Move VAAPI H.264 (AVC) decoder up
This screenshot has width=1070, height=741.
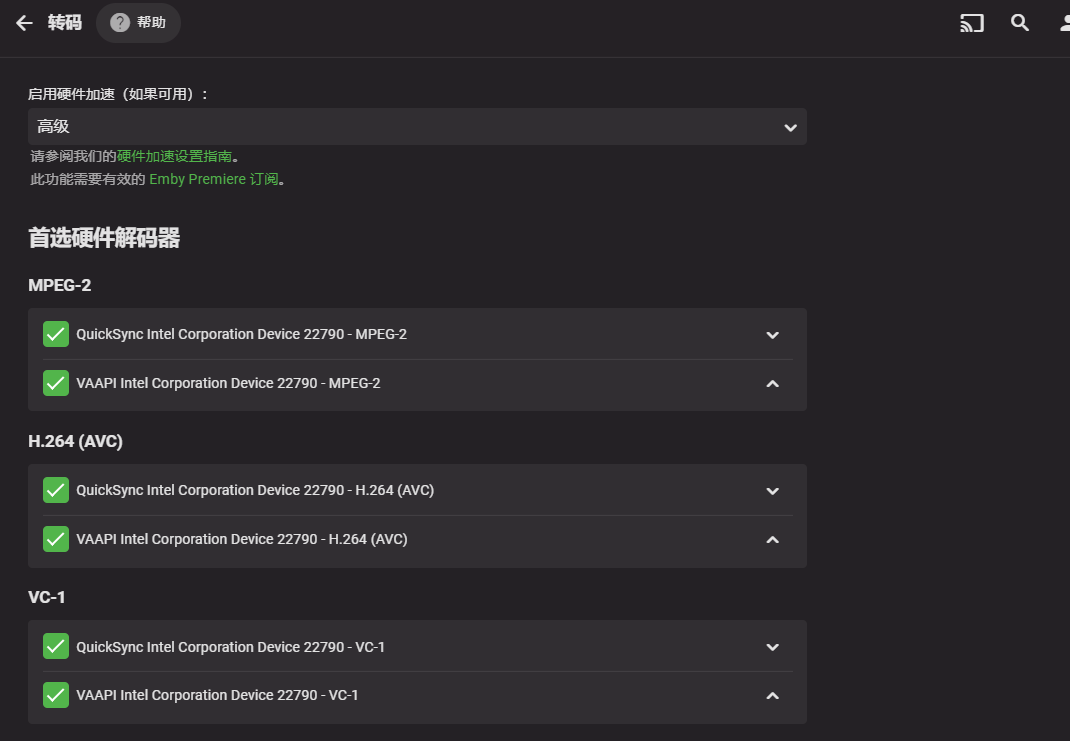coord(772,540)
